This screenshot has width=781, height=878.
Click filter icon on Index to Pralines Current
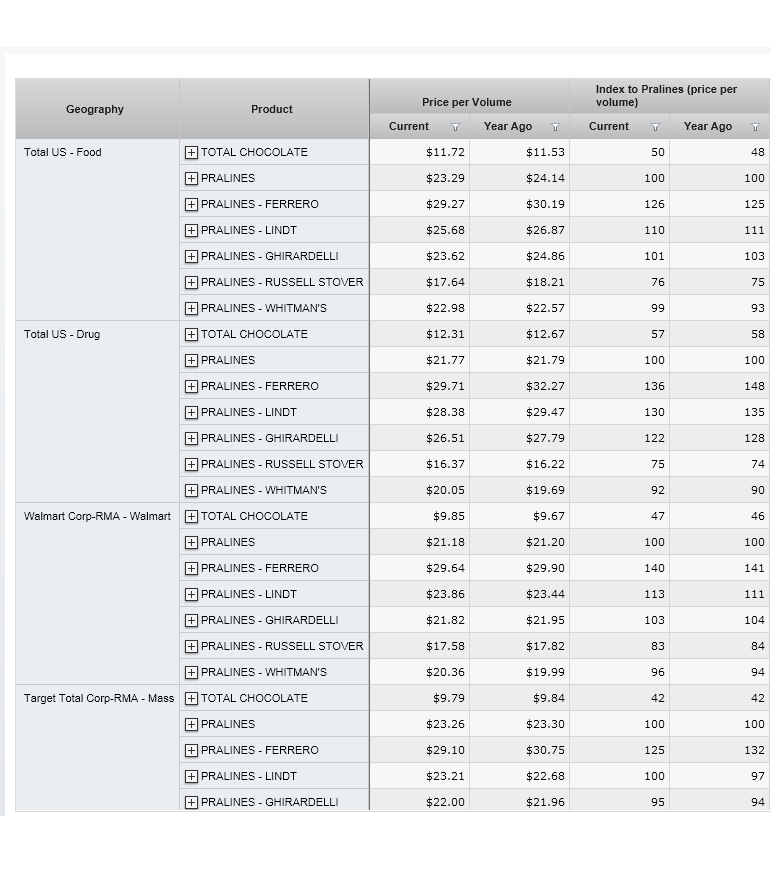pos(656,127)
